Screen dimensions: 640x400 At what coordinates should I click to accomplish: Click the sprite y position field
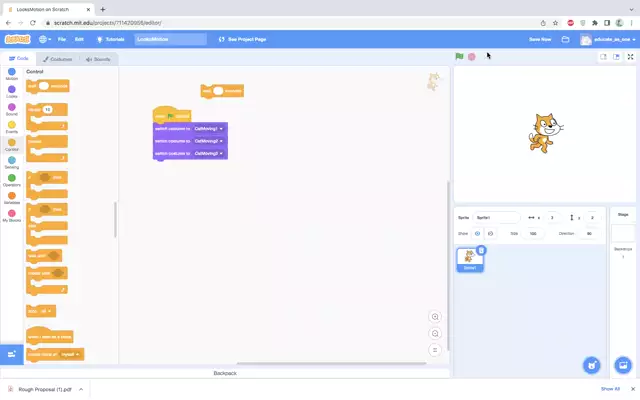click(592, 218)
